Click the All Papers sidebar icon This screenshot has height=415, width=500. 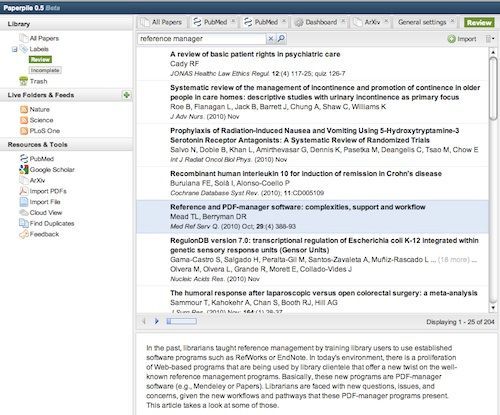point(24,38)
